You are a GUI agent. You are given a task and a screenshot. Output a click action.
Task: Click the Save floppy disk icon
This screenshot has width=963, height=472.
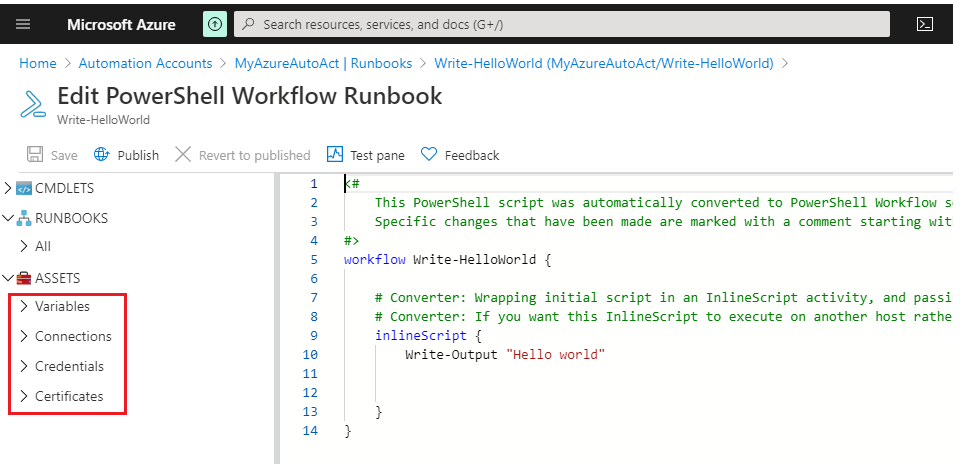35,154
